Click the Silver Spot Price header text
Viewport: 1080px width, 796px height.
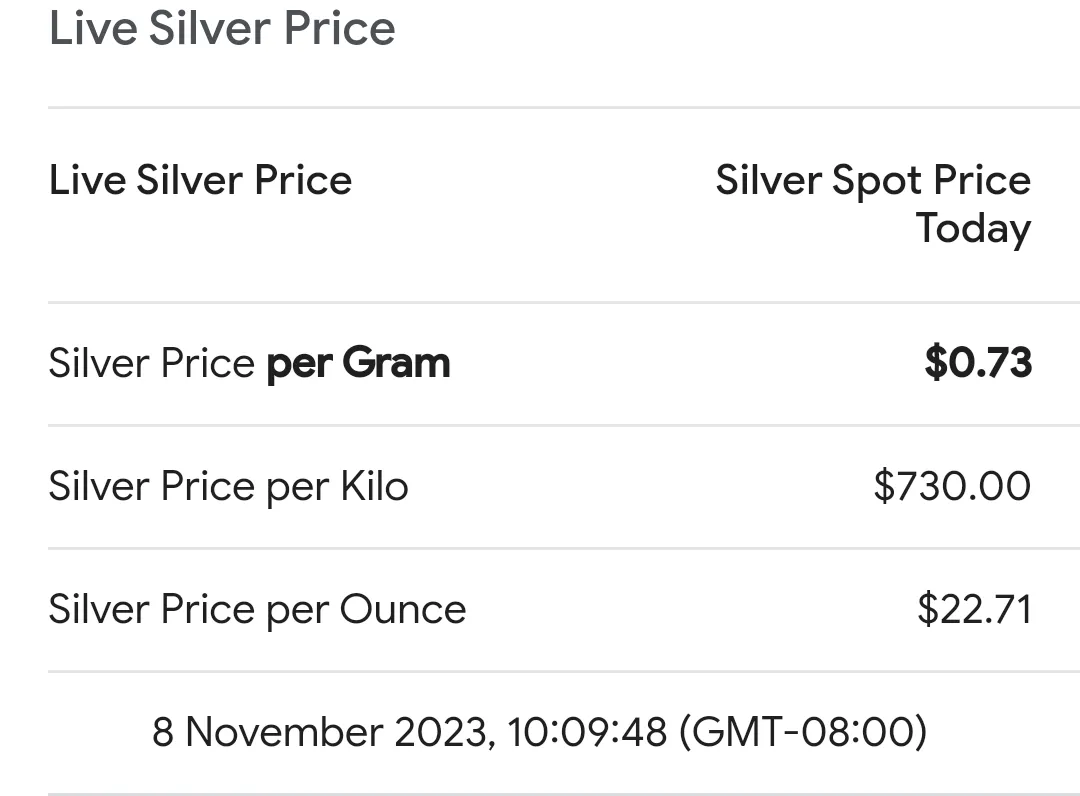[x=872, y=181]
